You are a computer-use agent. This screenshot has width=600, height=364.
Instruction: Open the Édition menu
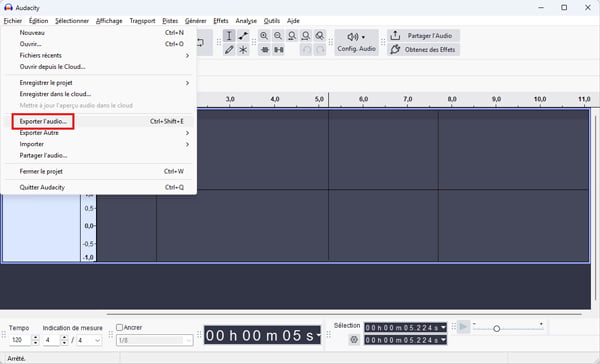[38, 21]
